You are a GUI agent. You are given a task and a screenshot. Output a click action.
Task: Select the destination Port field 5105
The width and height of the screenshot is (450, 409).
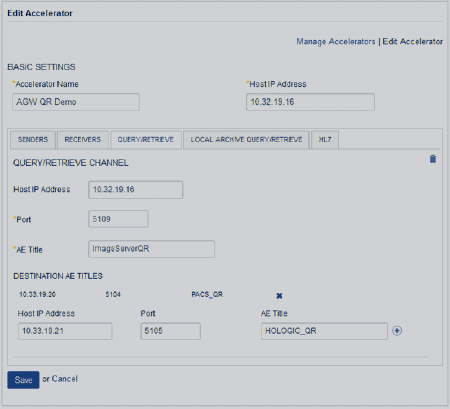[170, 331]
